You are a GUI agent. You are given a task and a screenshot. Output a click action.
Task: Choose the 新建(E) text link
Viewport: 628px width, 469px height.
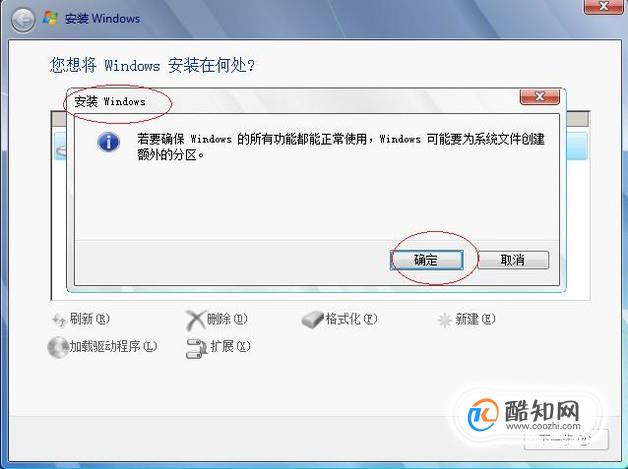tap(475, 319)
